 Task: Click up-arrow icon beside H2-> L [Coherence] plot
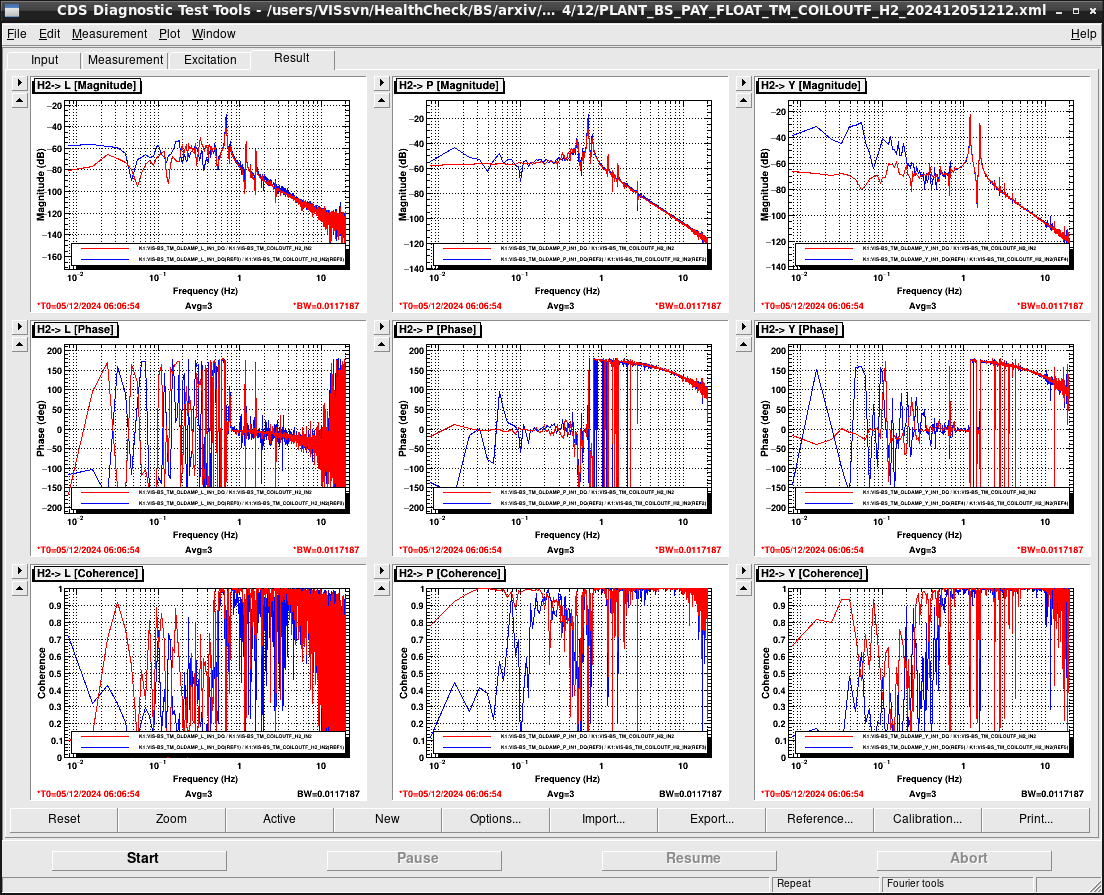[x=20, y=589]
